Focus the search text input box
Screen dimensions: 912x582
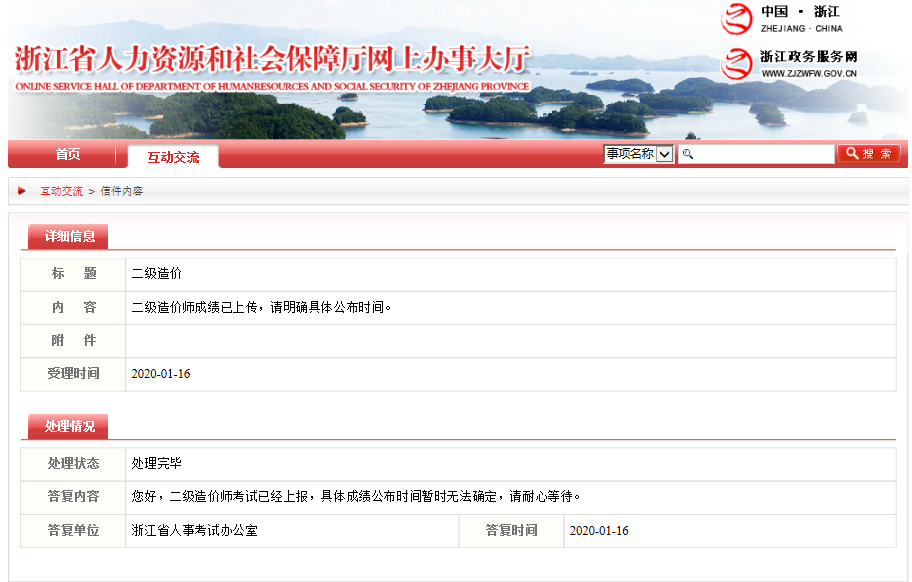(x=762, y=154)
